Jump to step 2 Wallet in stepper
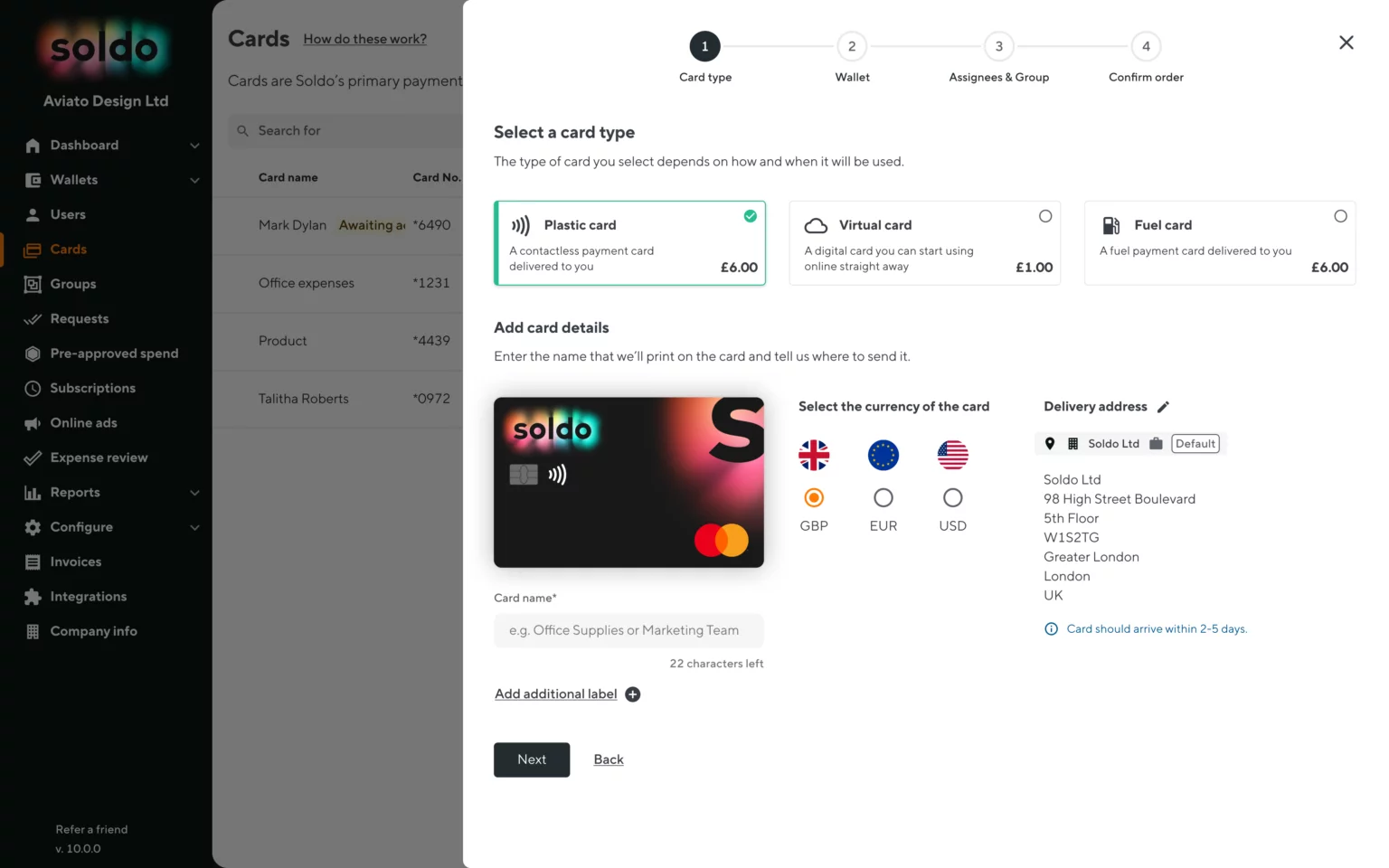Screen dimensions: 1389x868 point(852,47)
